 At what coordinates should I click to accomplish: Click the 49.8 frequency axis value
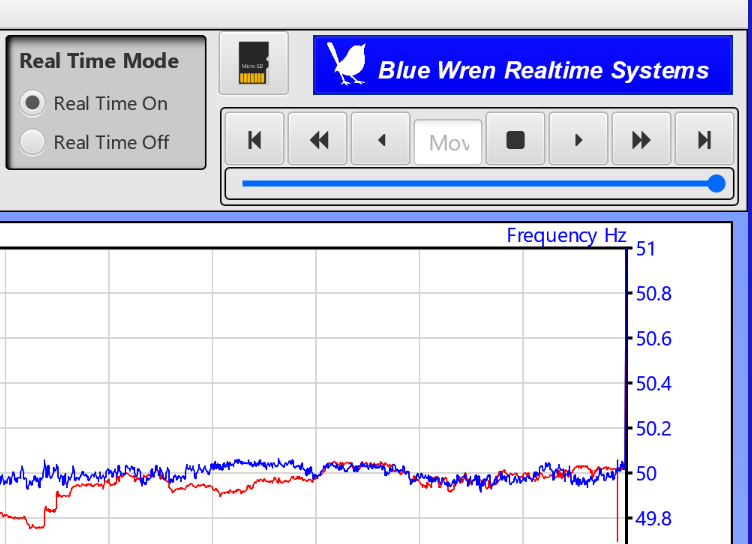(x=654, y=519)
